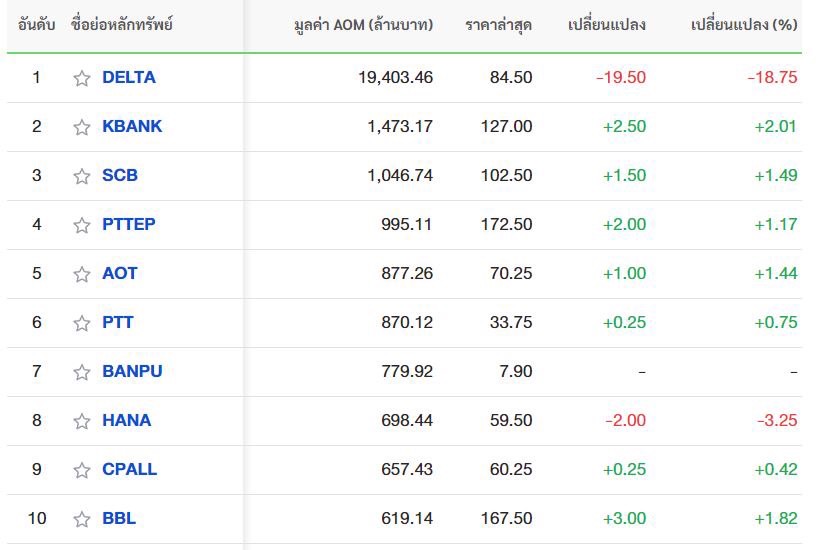Viewport: 830px width, 550px height.
Task: Toggle the favorite star for KBANK
Action: coord(82,127)
